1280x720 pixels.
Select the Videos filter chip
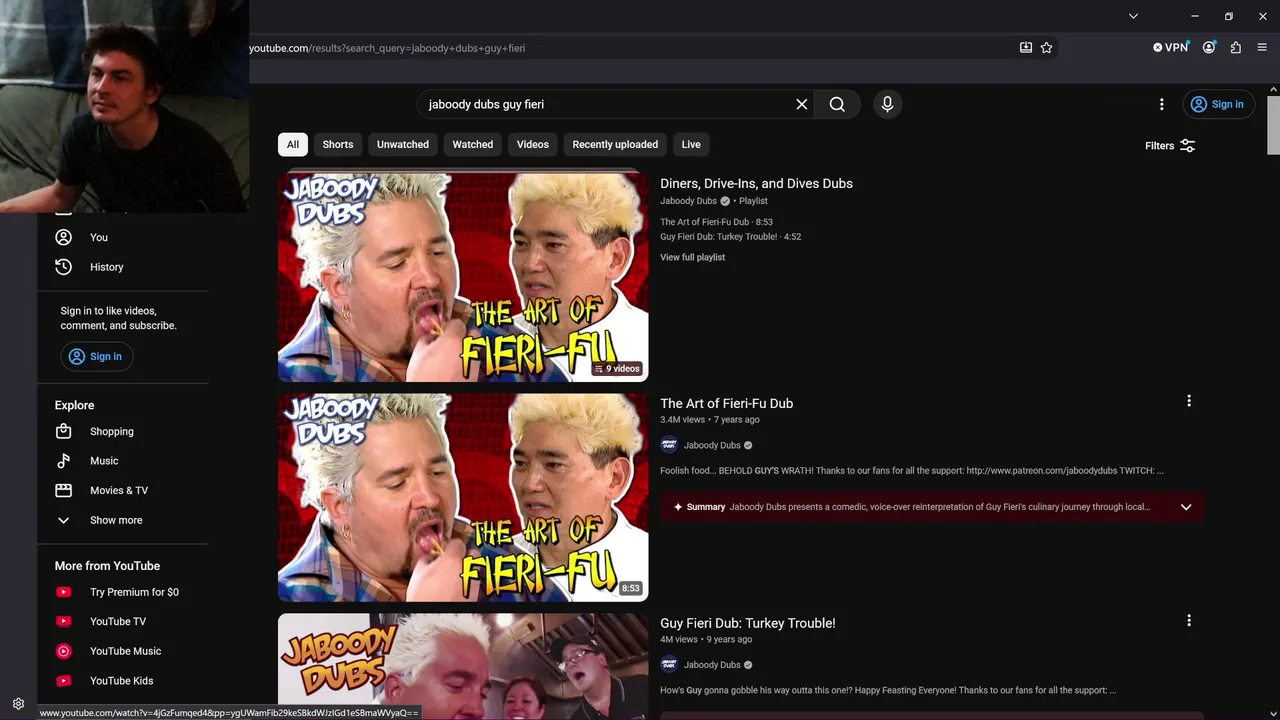pos(533,144)
